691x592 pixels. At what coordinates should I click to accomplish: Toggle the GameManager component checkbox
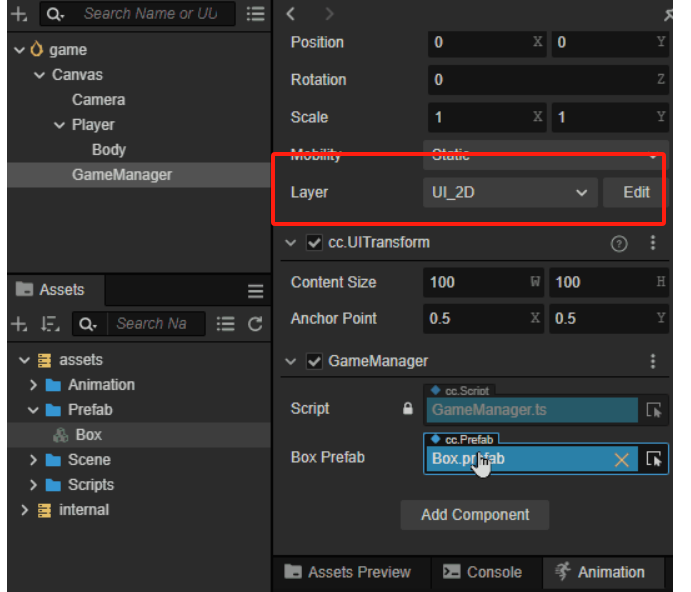point(314,361)
